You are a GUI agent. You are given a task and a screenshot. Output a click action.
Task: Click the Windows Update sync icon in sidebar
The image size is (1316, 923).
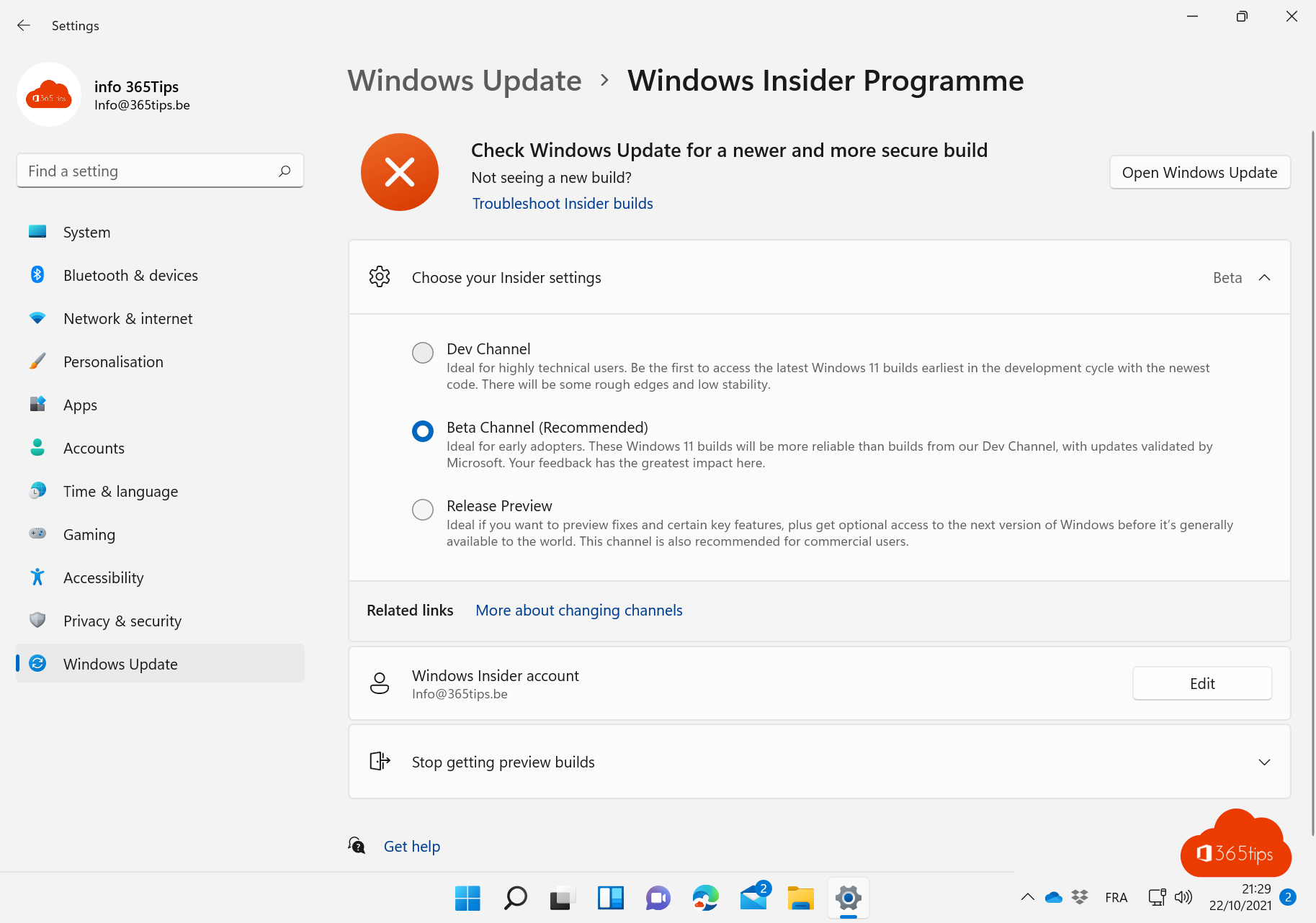37,663
